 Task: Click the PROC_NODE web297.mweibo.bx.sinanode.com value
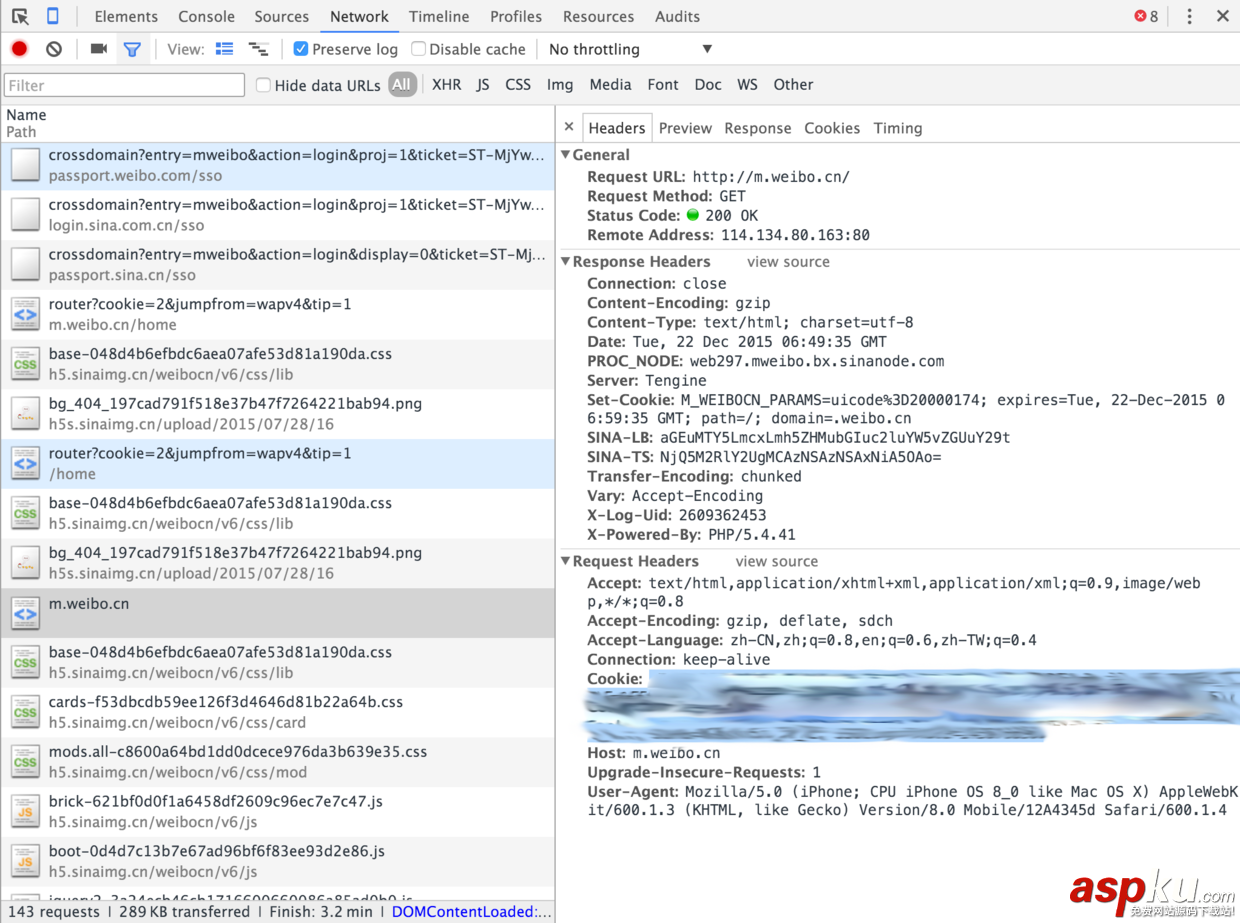click(x=816, y=361)
